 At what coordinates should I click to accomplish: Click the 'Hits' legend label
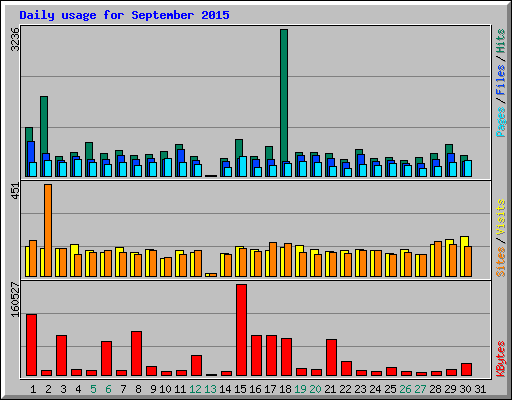pos(500,41)
